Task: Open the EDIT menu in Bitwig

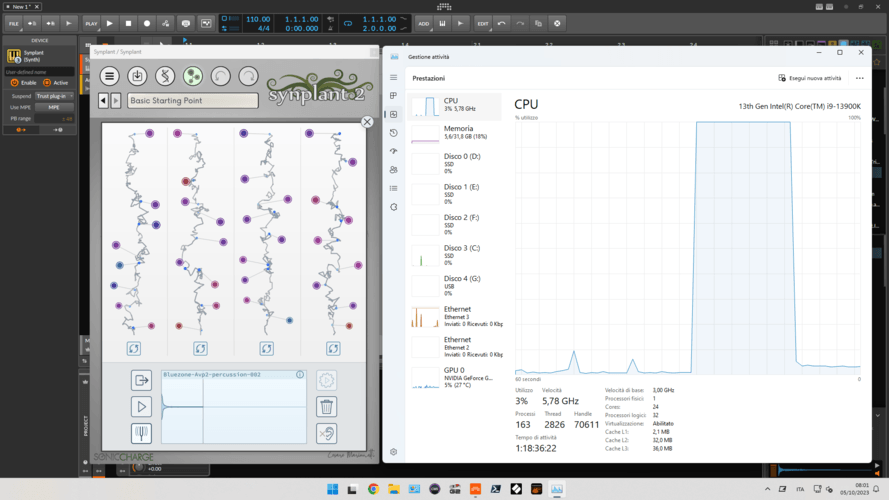Action: (482, 24)
